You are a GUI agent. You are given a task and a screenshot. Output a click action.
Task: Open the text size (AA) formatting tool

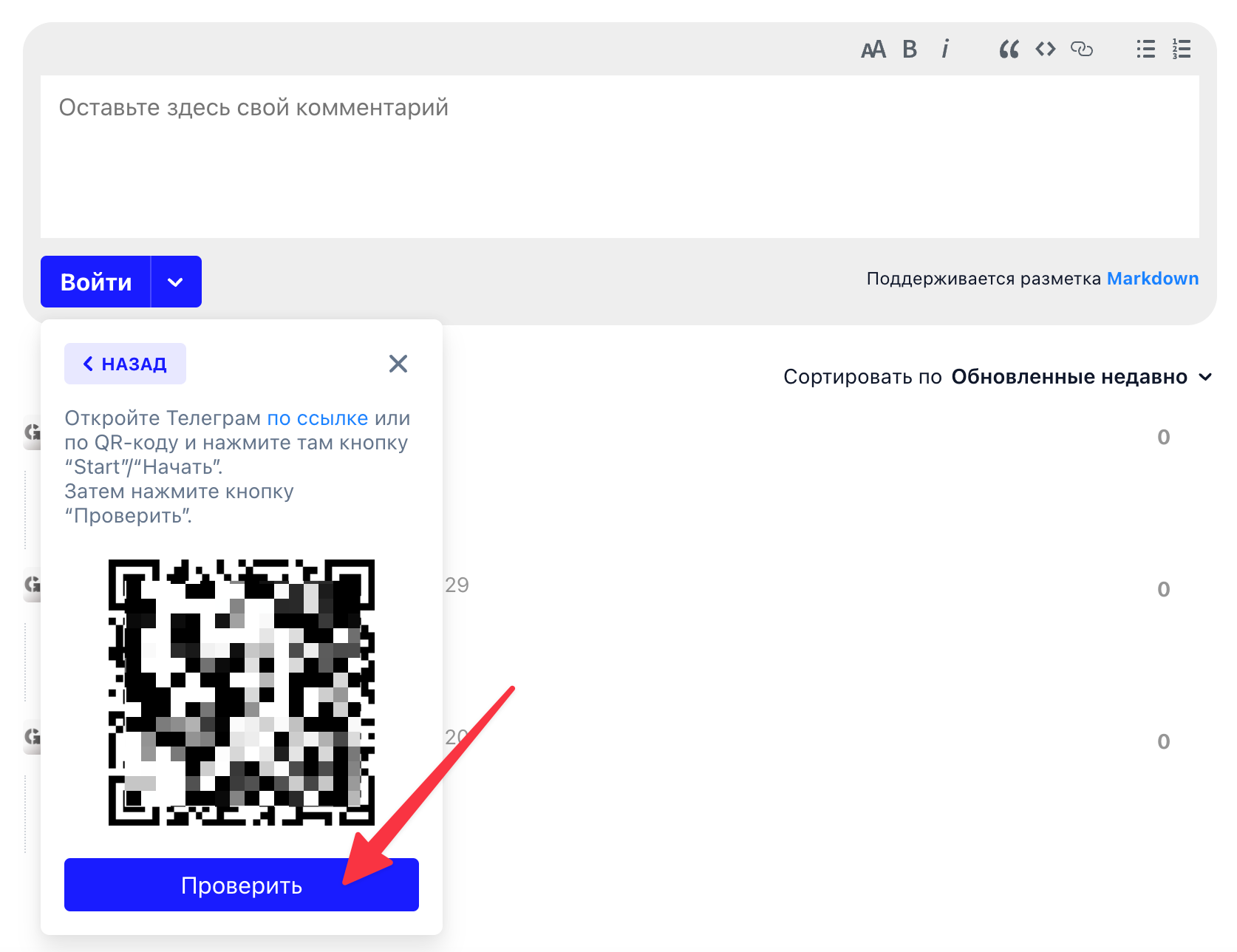(x=873, y=50)
